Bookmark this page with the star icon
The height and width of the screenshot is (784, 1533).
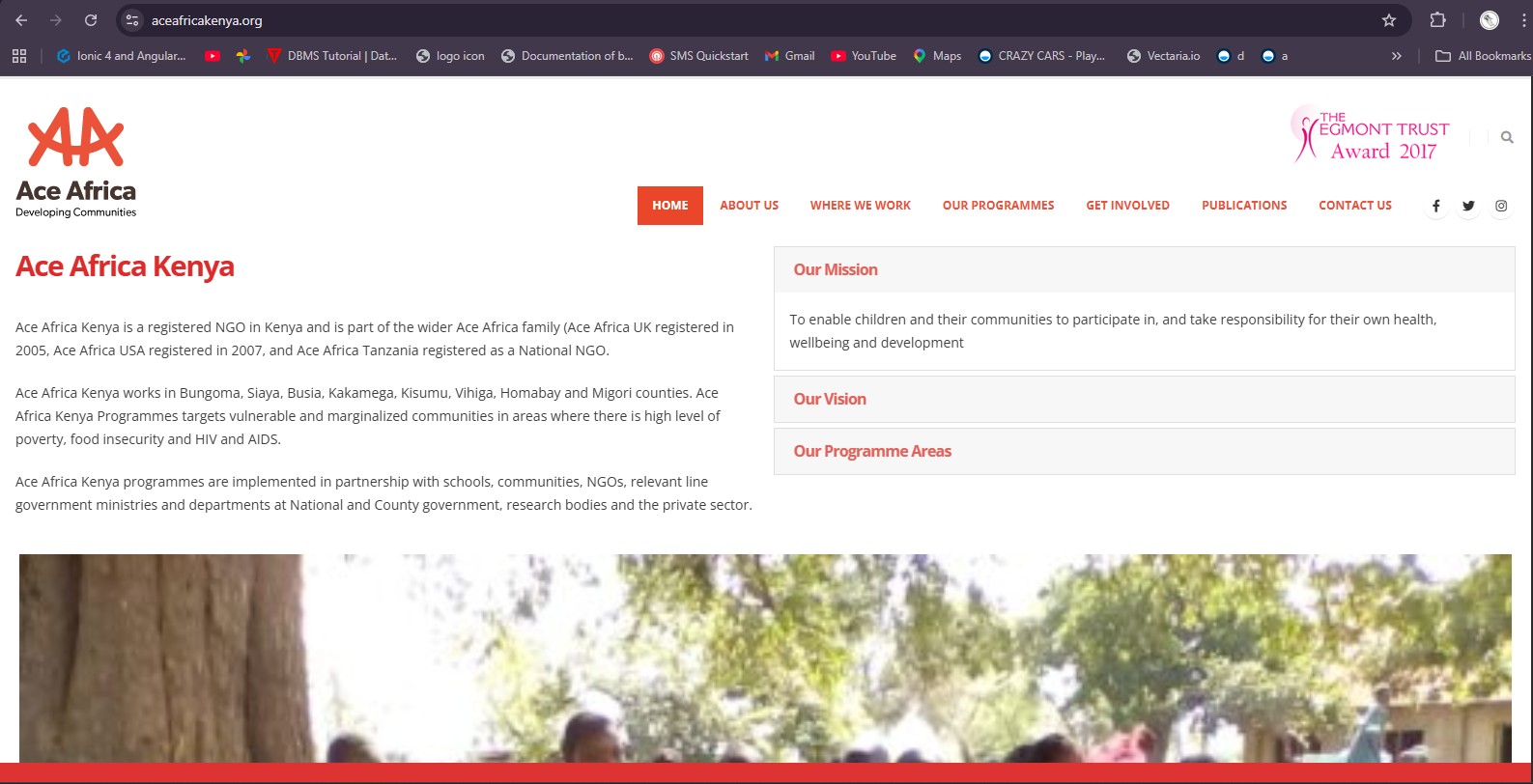1389,20
